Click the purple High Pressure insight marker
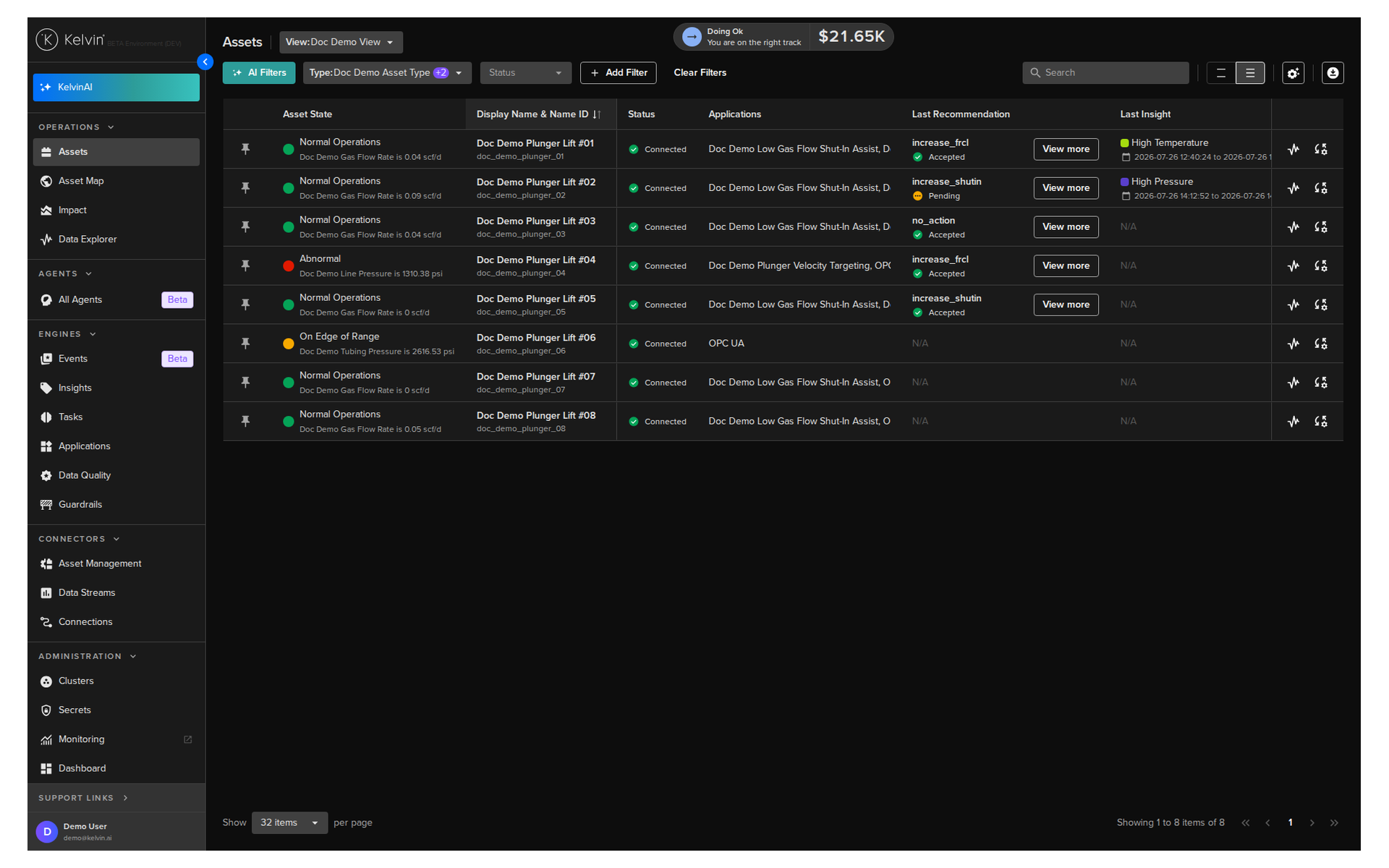This screenshot has height=868, width=1389. [1124, 182]
